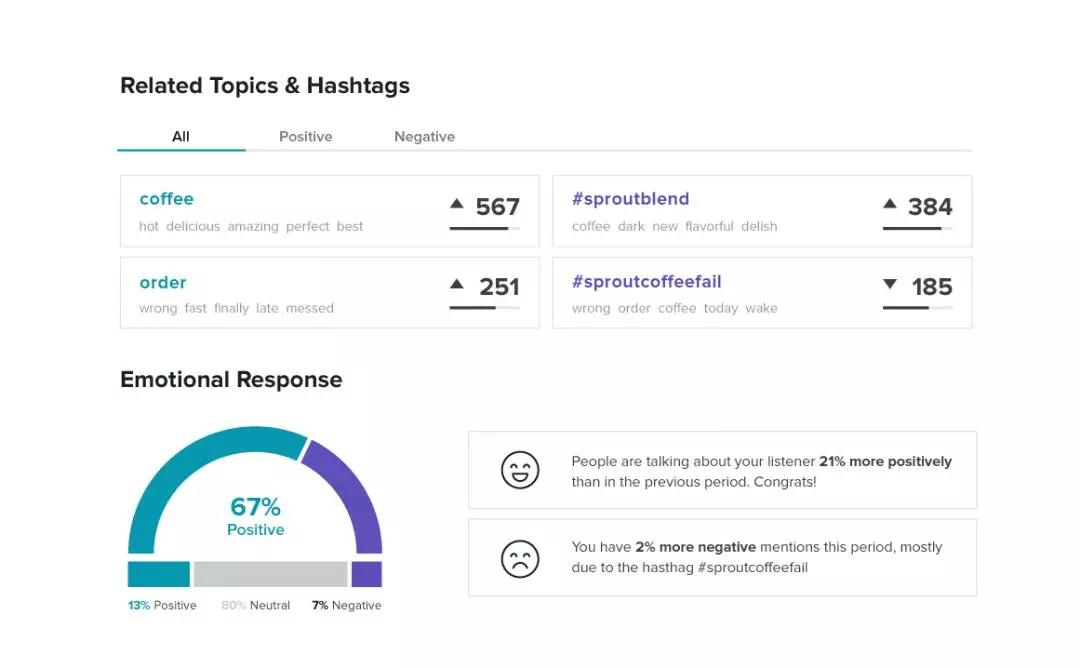Image resolution: width=1080 pixels, height=668 pixels.
Task: Select the All tab
Action: (181, 137)
